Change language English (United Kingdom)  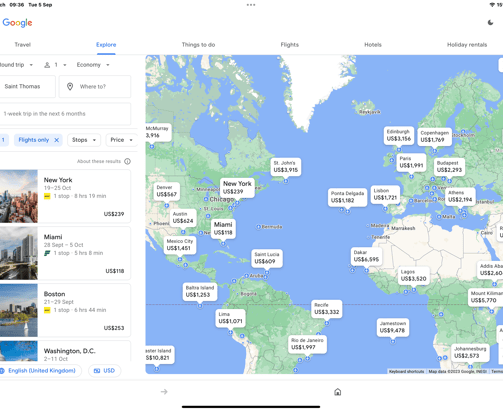coord(40,371)
